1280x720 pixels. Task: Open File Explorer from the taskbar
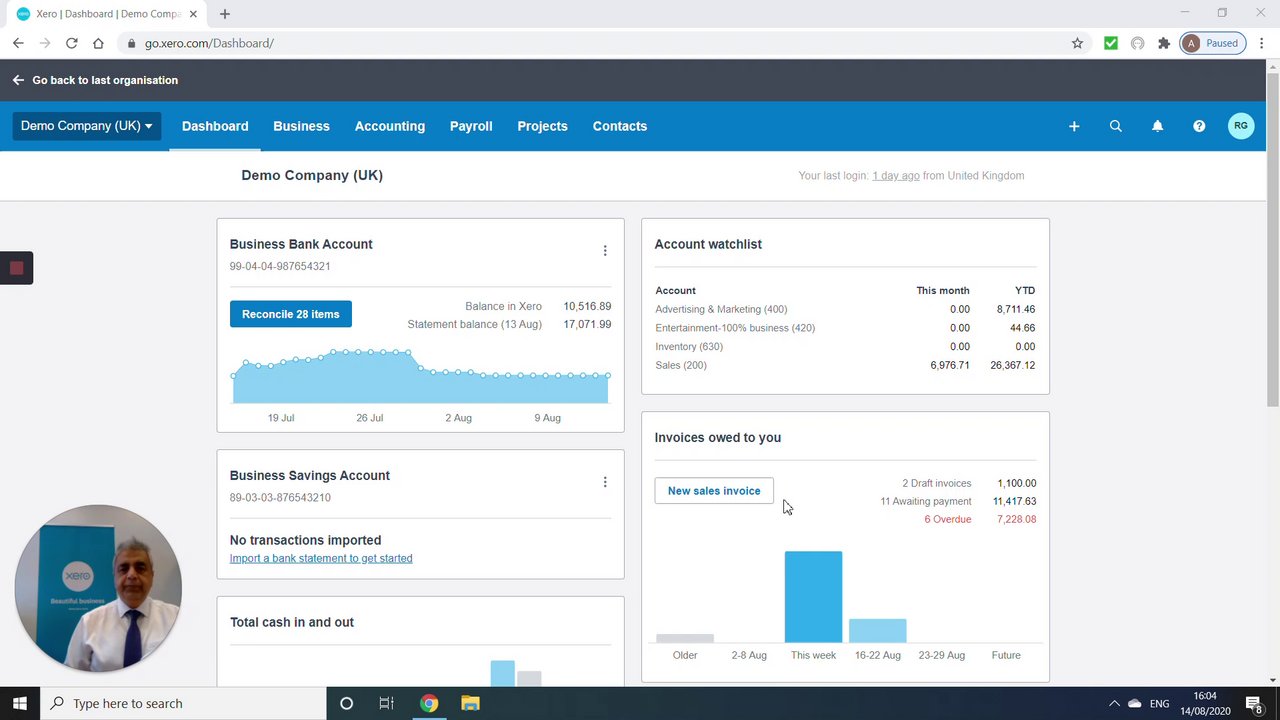click(x=470, y=703)
